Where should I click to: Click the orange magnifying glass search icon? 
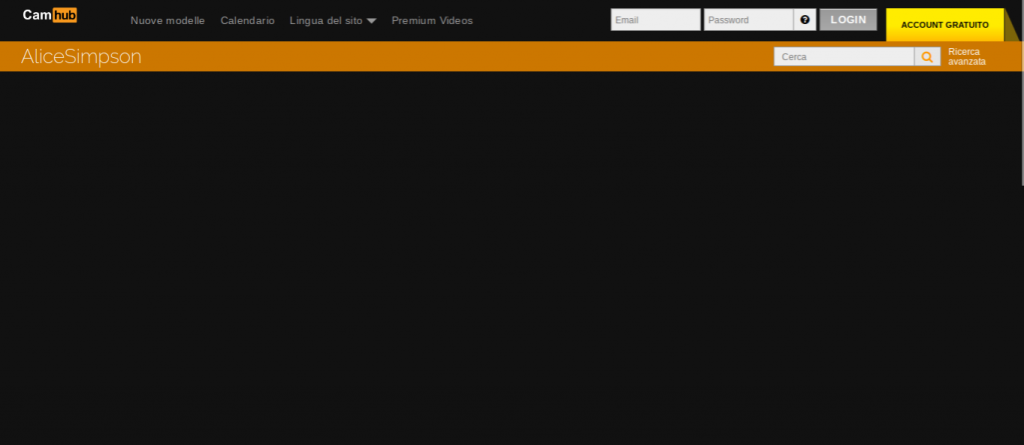pos(927,57)
